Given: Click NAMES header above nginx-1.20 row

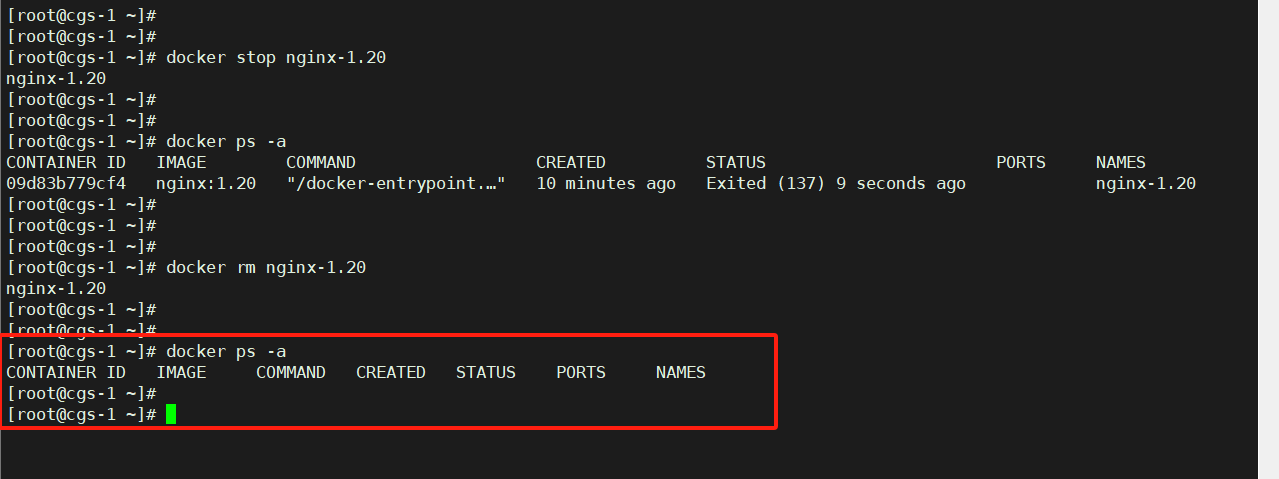Looking at the screenshot, I should [x=1121, y=162].
